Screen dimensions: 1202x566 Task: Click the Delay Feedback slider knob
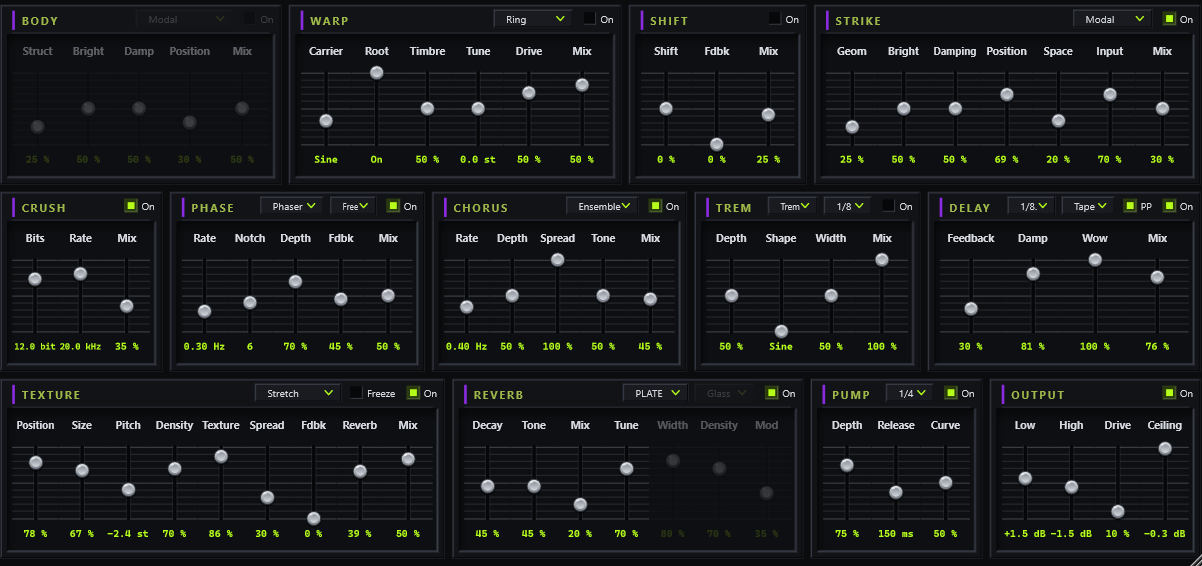pos(971,309)
